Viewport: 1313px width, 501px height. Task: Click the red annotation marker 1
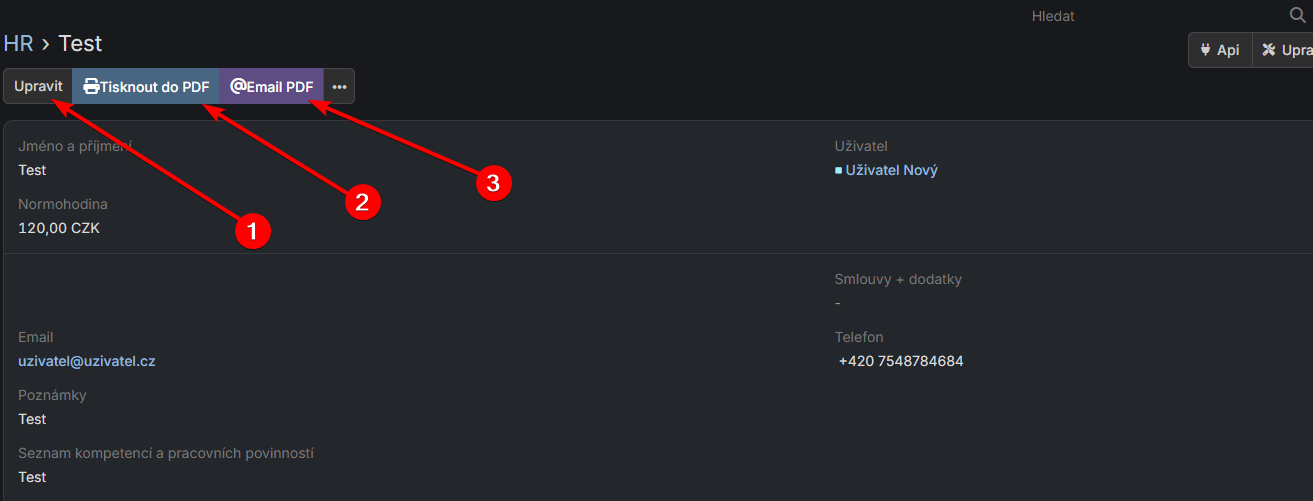pos(252,232)
